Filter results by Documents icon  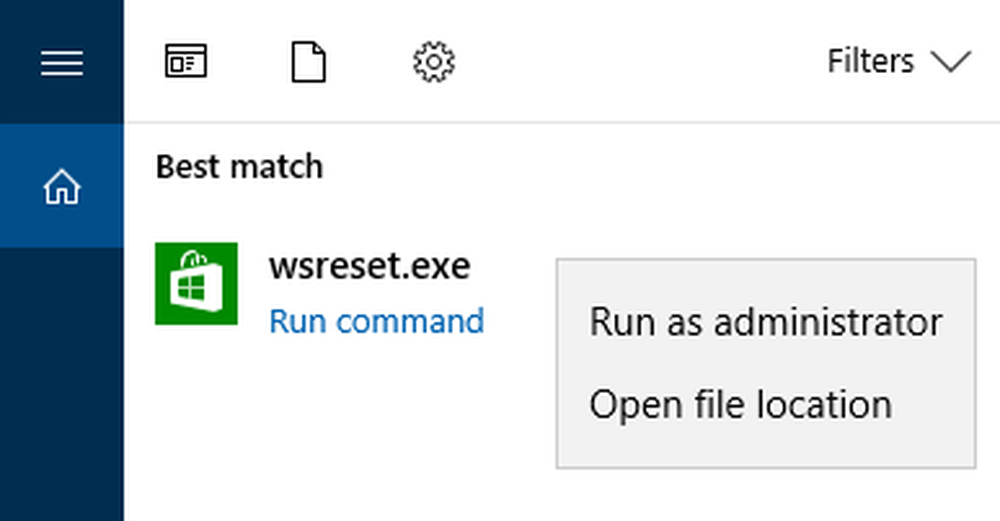pyautogui.click(x=308, y=63)
